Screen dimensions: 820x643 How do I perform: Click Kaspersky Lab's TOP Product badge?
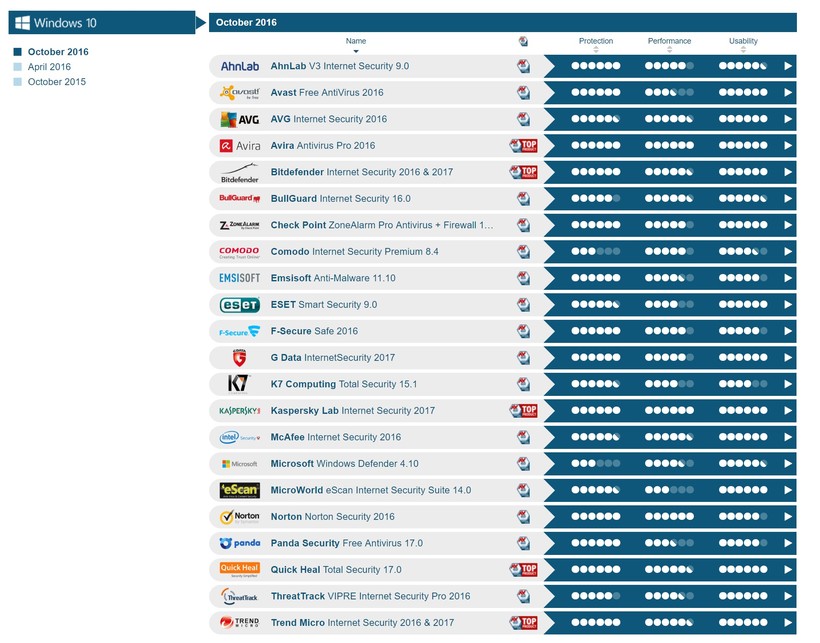(x=523, y=411)
